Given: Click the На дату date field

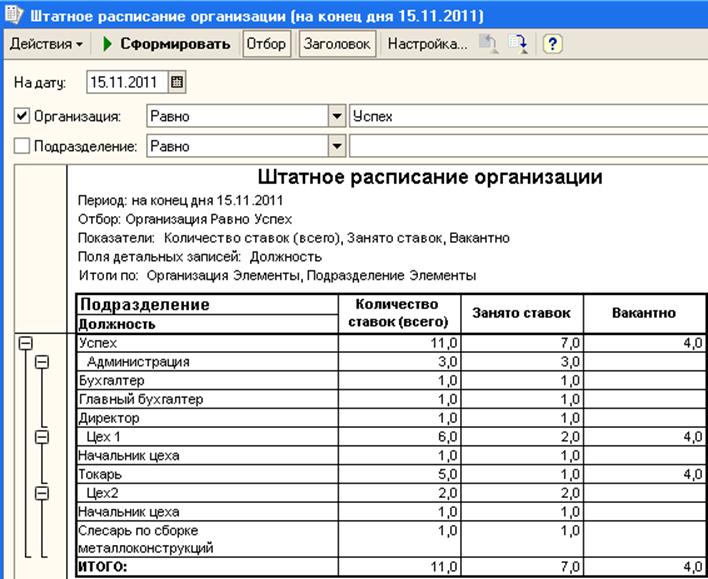Looking at the screenshot, I should click(128, 82).
